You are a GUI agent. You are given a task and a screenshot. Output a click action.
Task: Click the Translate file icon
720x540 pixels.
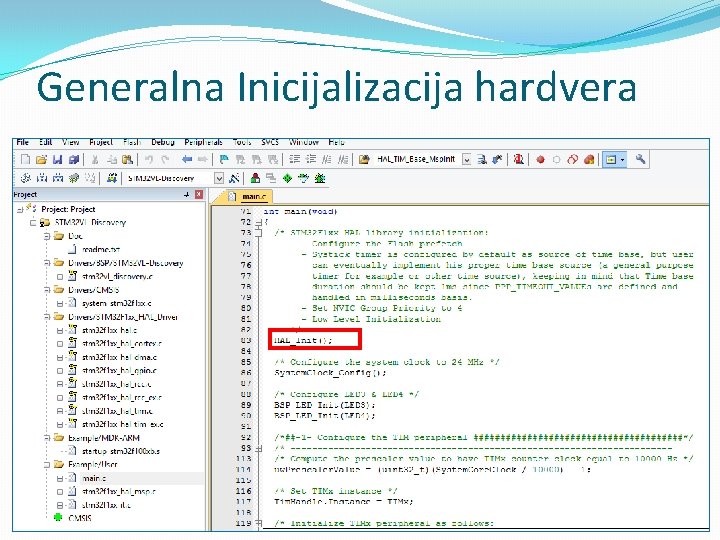(x=26, y=178)
